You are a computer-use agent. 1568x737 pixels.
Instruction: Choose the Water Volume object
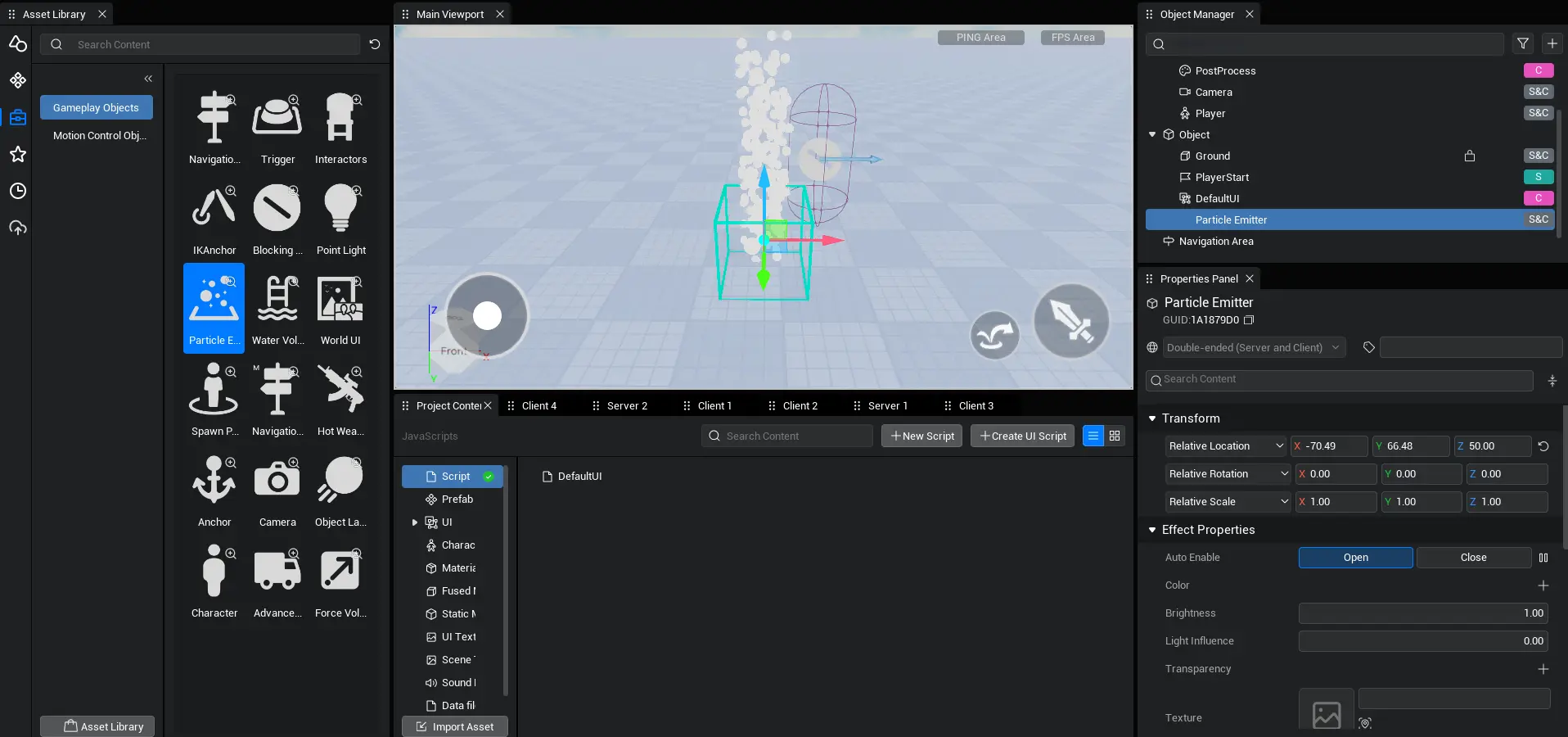(x=277, y=308)
